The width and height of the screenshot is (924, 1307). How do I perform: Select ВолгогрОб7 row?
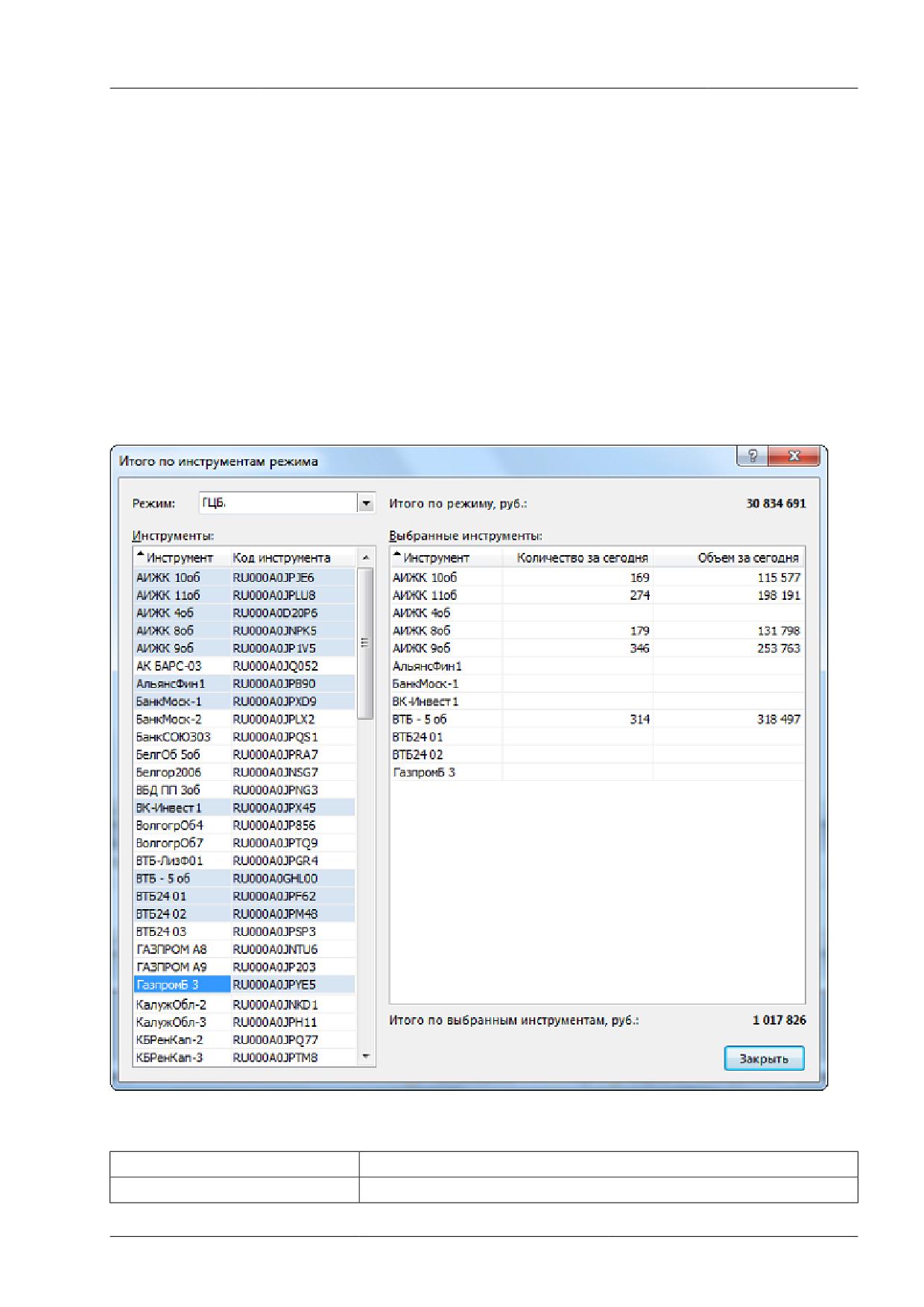244,843
